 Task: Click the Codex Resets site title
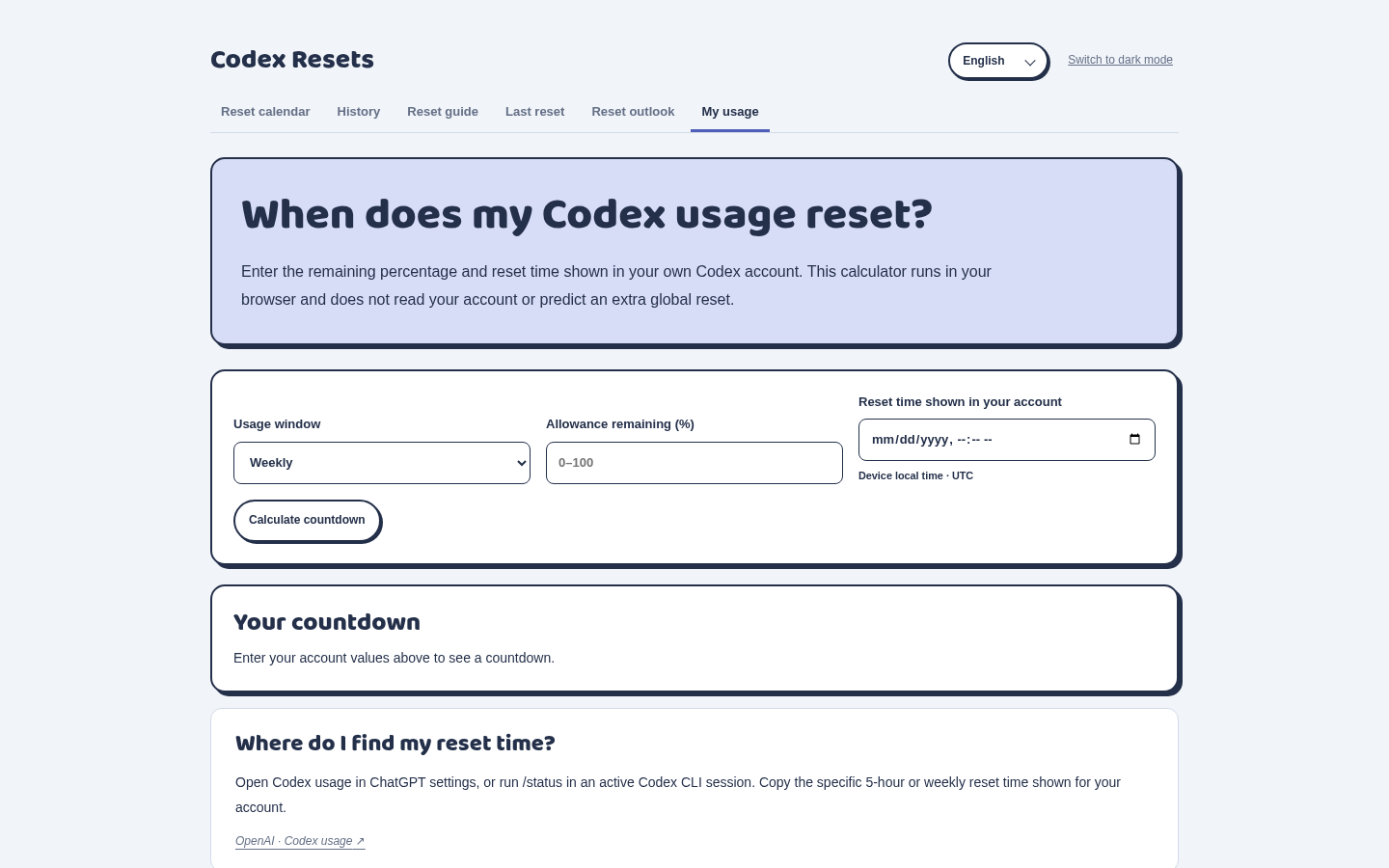click(292, 60)
